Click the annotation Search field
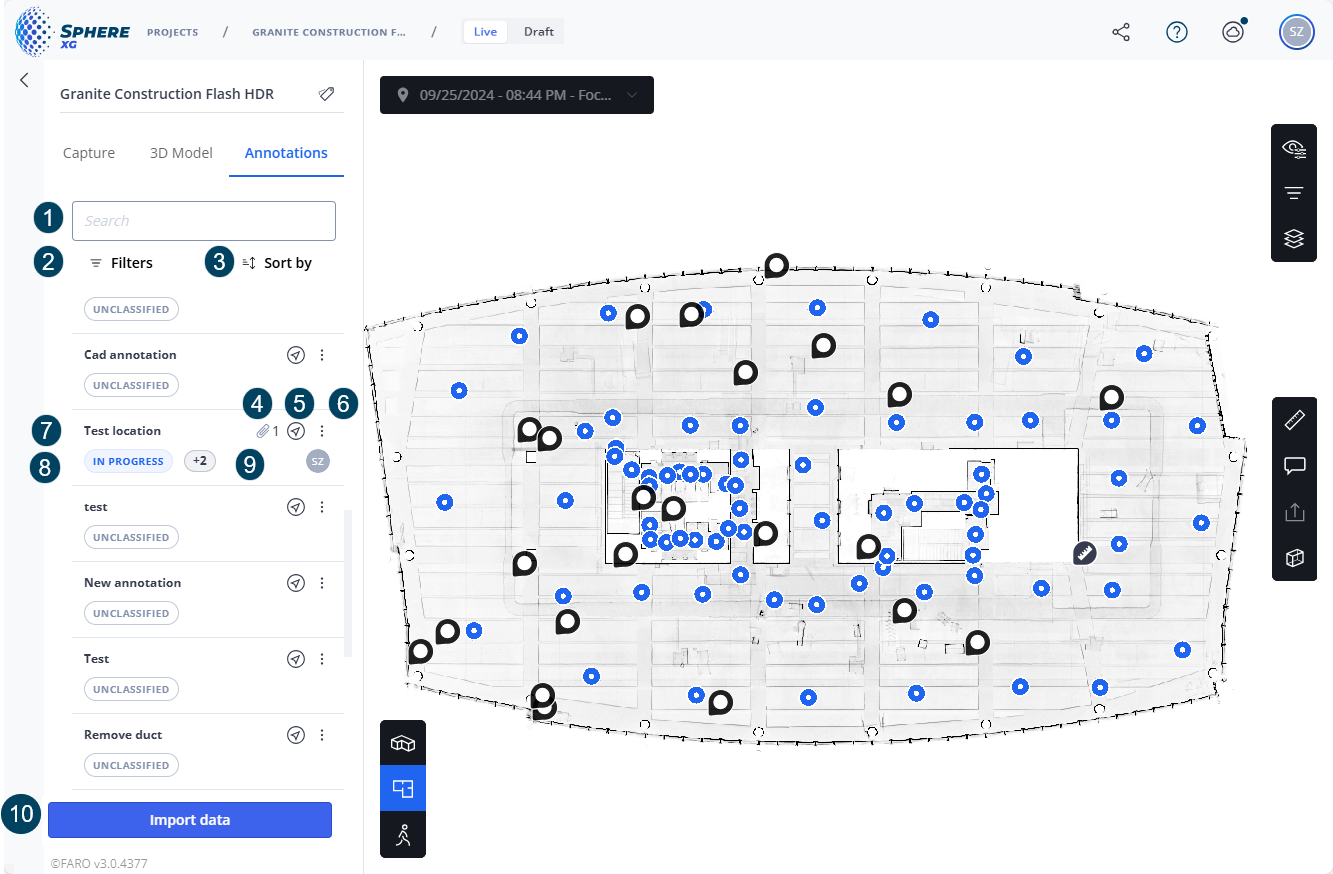This screenshot has height=874, width=1333. coord(204,221)
